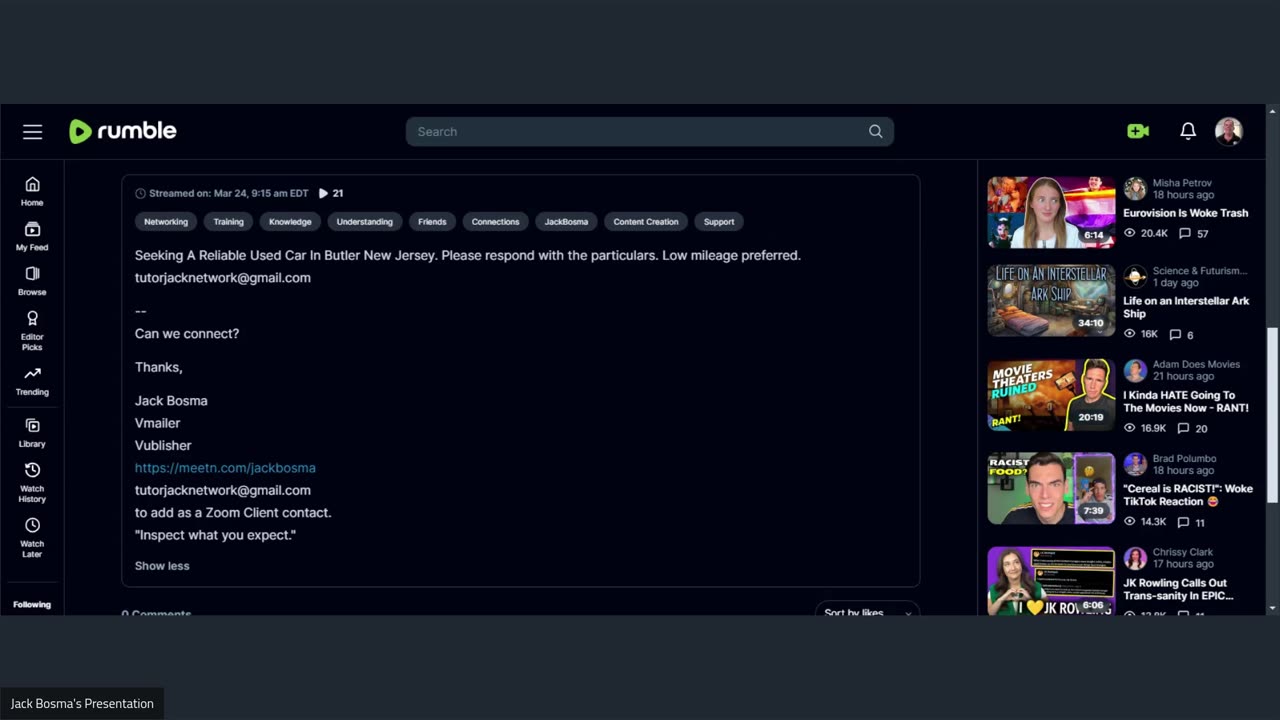Click the comments icon on Interstellar Ark Ship
1280x720 pixels.
[x=1175, y=334]
